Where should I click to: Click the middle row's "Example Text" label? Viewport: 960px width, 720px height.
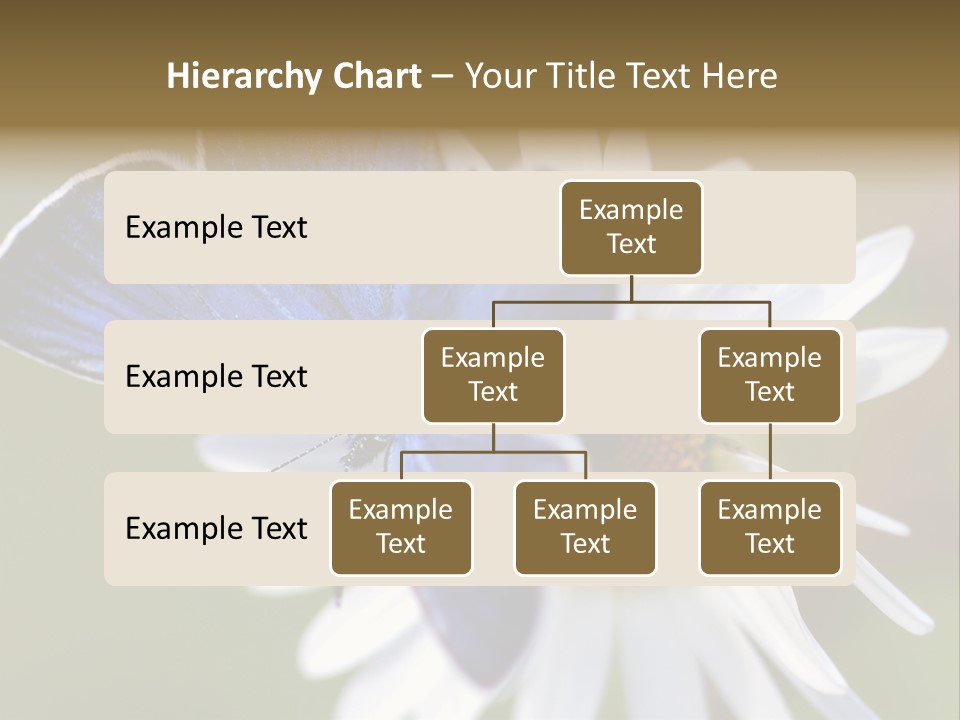[216, 376]
